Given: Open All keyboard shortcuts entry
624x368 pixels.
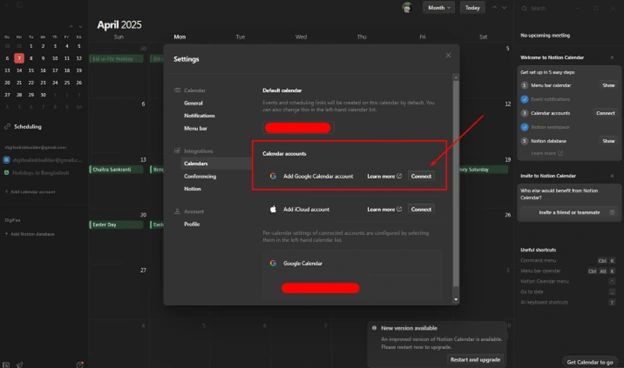Looking at the screenshot, I should pos(568,302).
